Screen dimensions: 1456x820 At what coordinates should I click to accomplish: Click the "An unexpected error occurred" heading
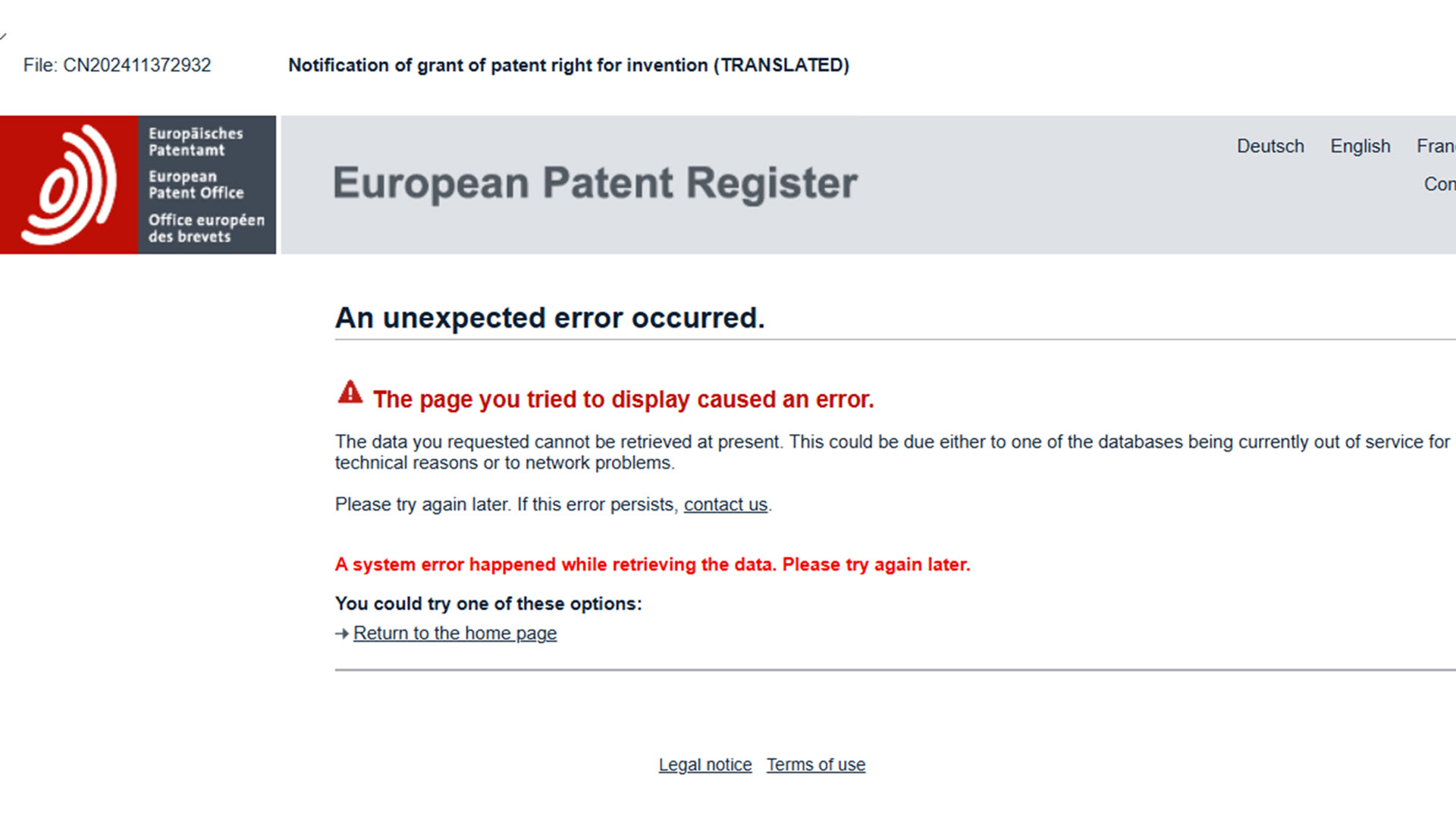point(550,318)
